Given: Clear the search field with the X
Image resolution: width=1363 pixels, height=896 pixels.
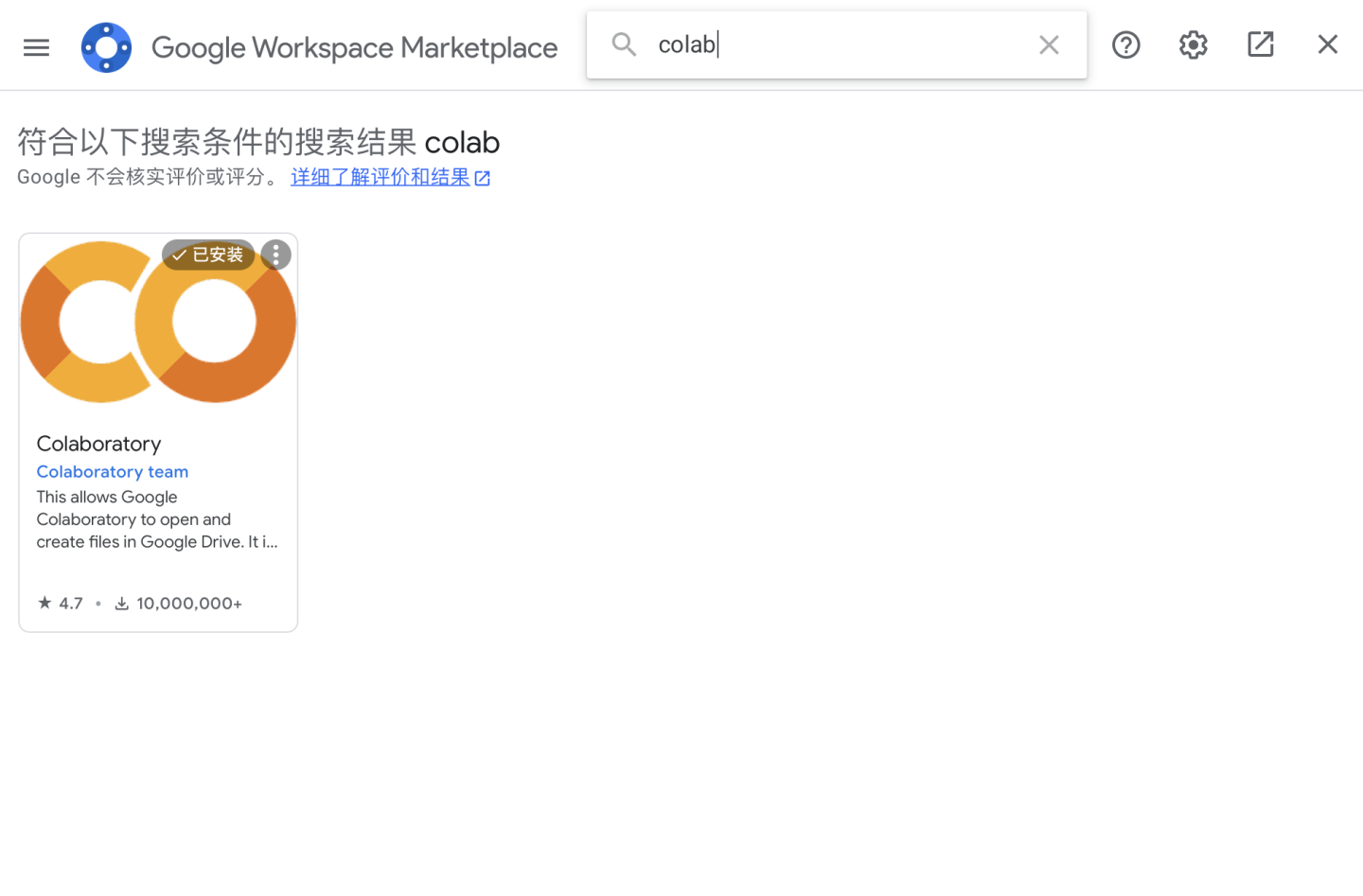Looking at the screenshot, I should (x=1049, y=44).
